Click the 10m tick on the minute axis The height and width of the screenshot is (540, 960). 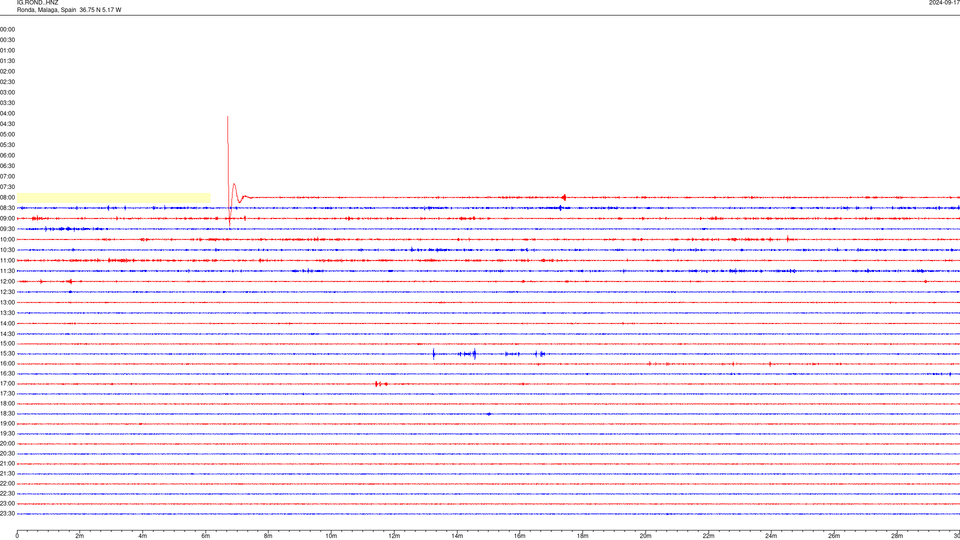331,536
